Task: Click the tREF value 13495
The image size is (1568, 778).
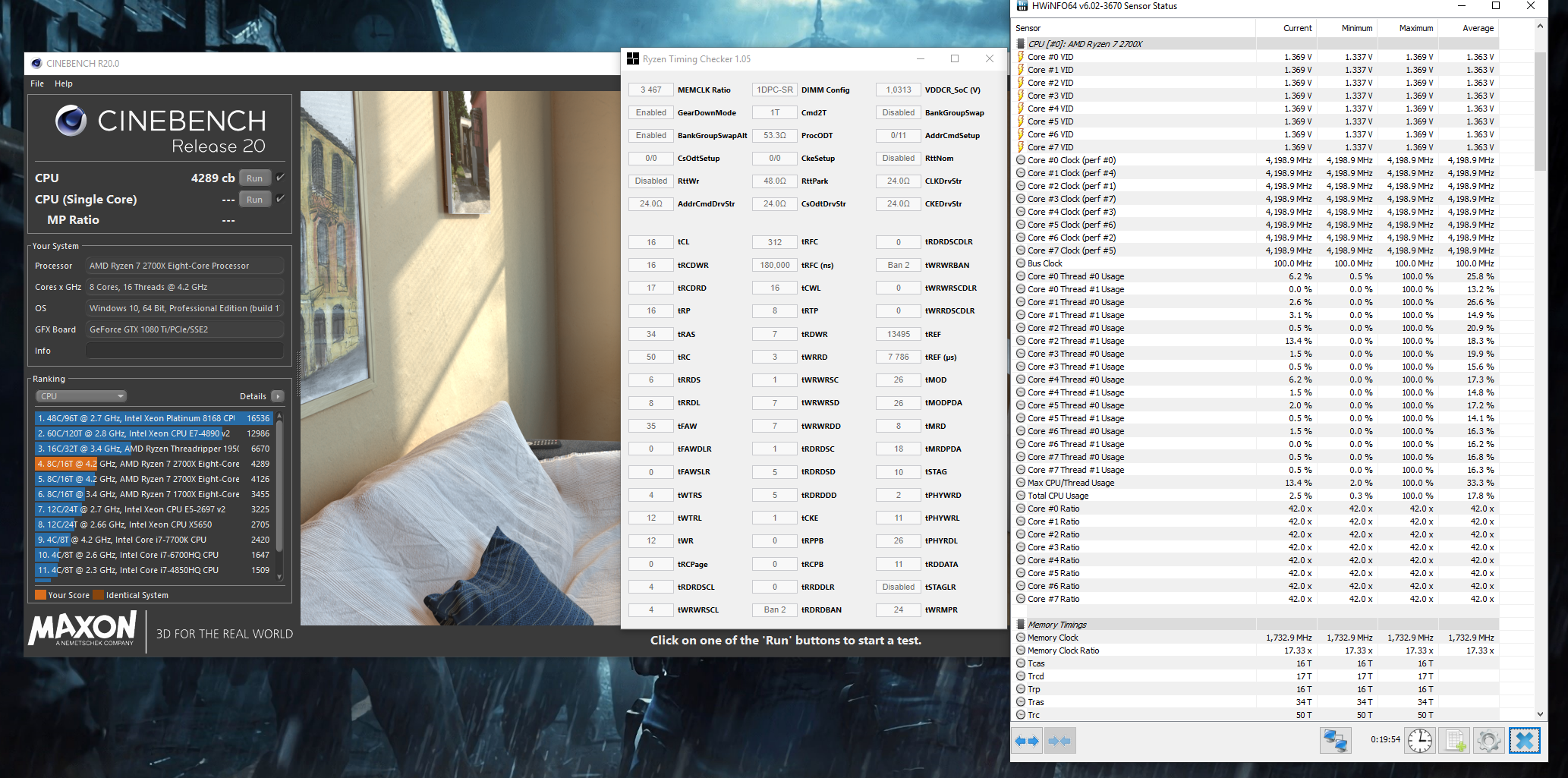Action: [x=899, y=334]
